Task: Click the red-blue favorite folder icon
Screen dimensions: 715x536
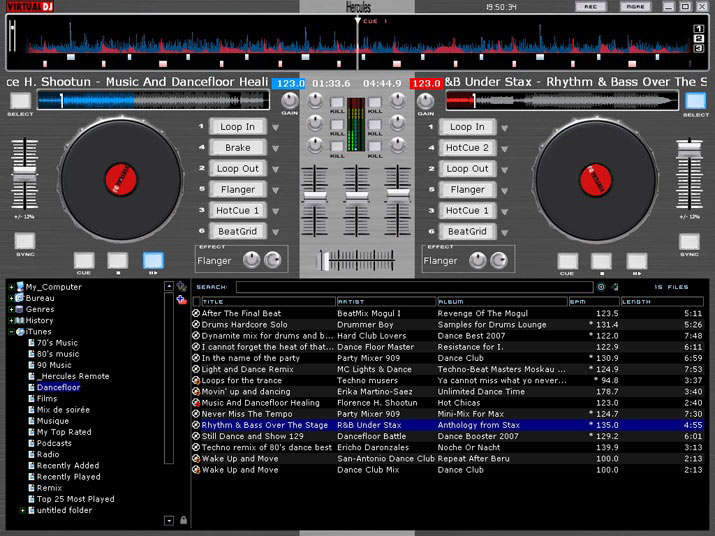Action: pyautogui.click(x=181, y=300)
